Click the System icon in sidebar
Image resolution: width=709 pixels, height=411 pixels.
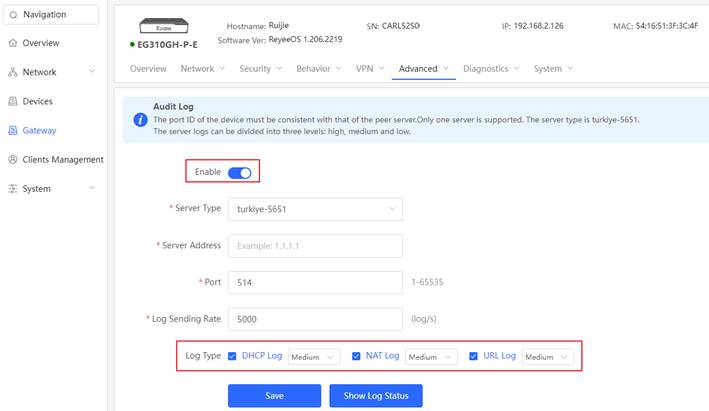[12, 188]
